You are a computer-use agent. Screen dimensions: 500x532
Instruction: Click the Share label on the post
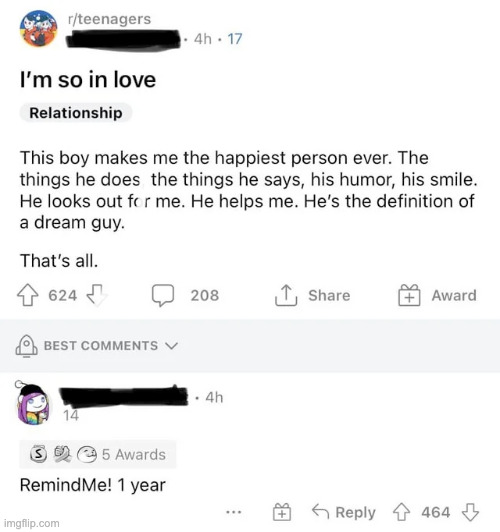point(329,295)
